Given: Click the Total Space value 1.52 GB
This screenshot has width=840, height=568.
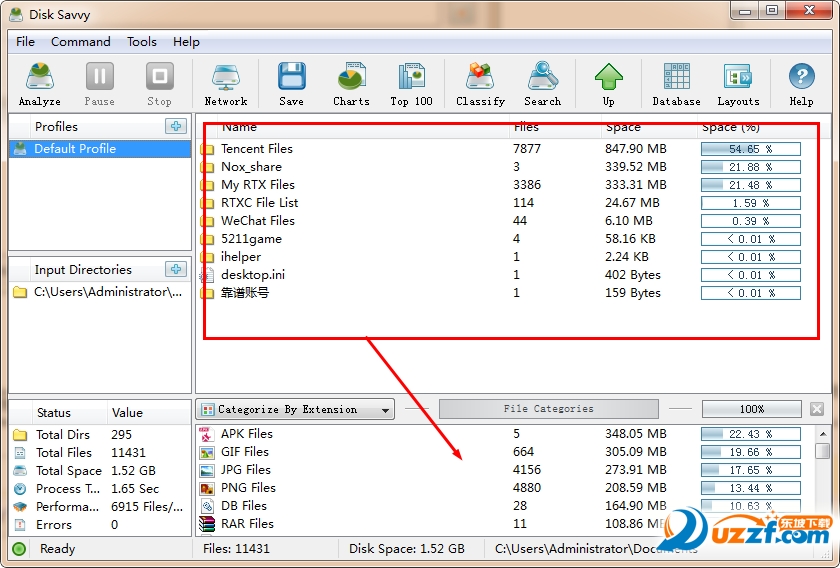Looking at the screenshot, I should click(x=133, y=471).
